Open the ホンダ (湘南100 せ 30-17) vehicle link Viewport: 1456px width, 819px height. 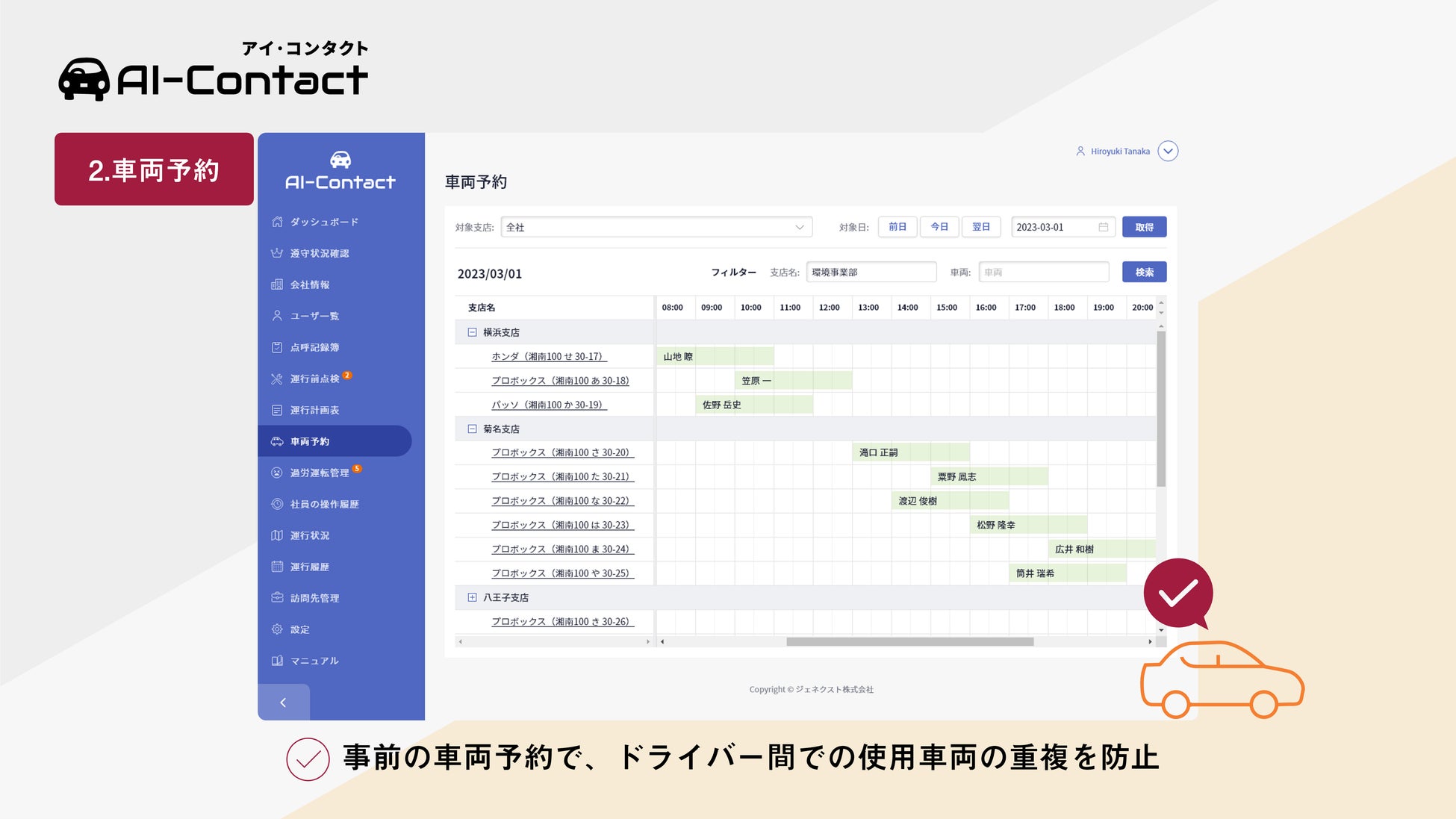tap(547, 357)
